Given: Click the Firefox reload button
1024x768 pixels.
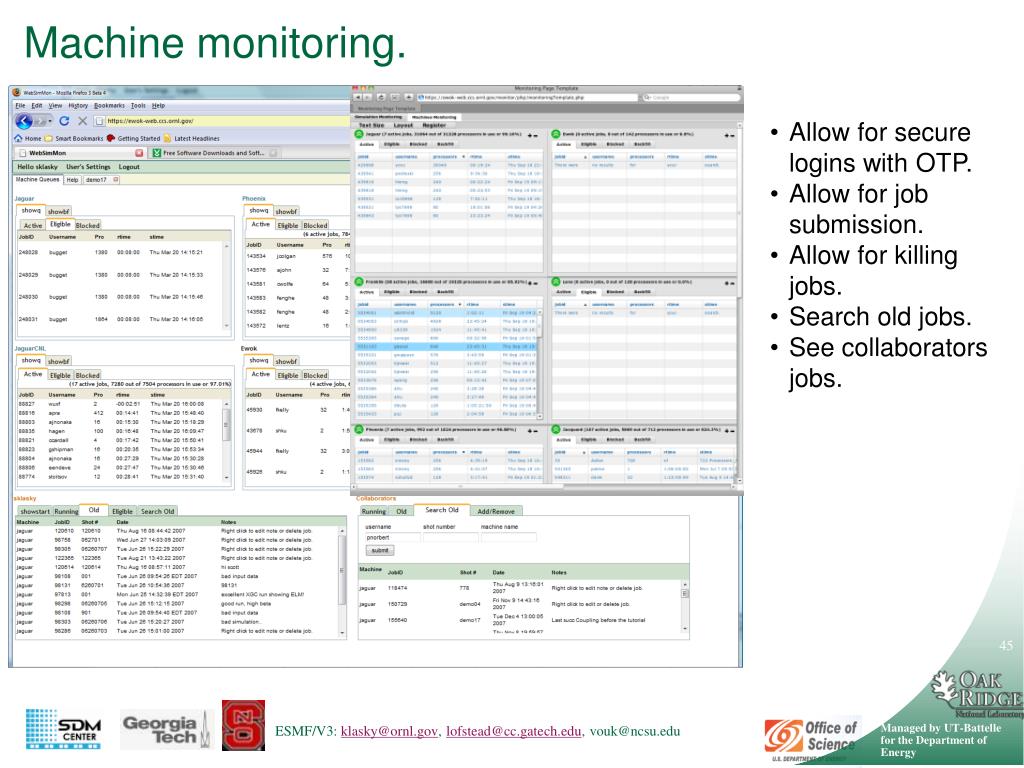Looking at the screenshot, I should 64,121.
